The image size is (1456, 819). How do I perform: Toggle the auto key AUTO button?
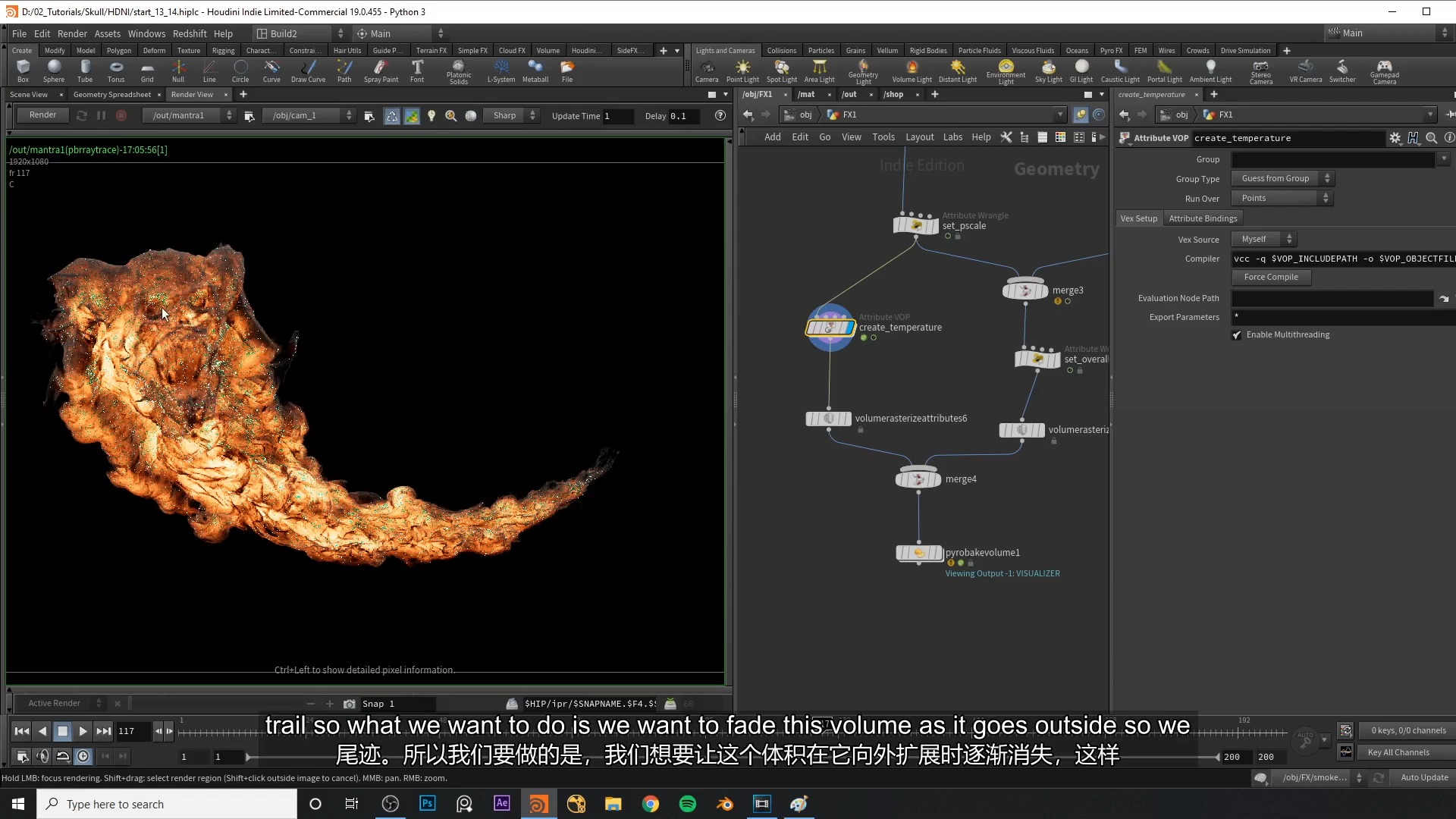pos(1305,739)
